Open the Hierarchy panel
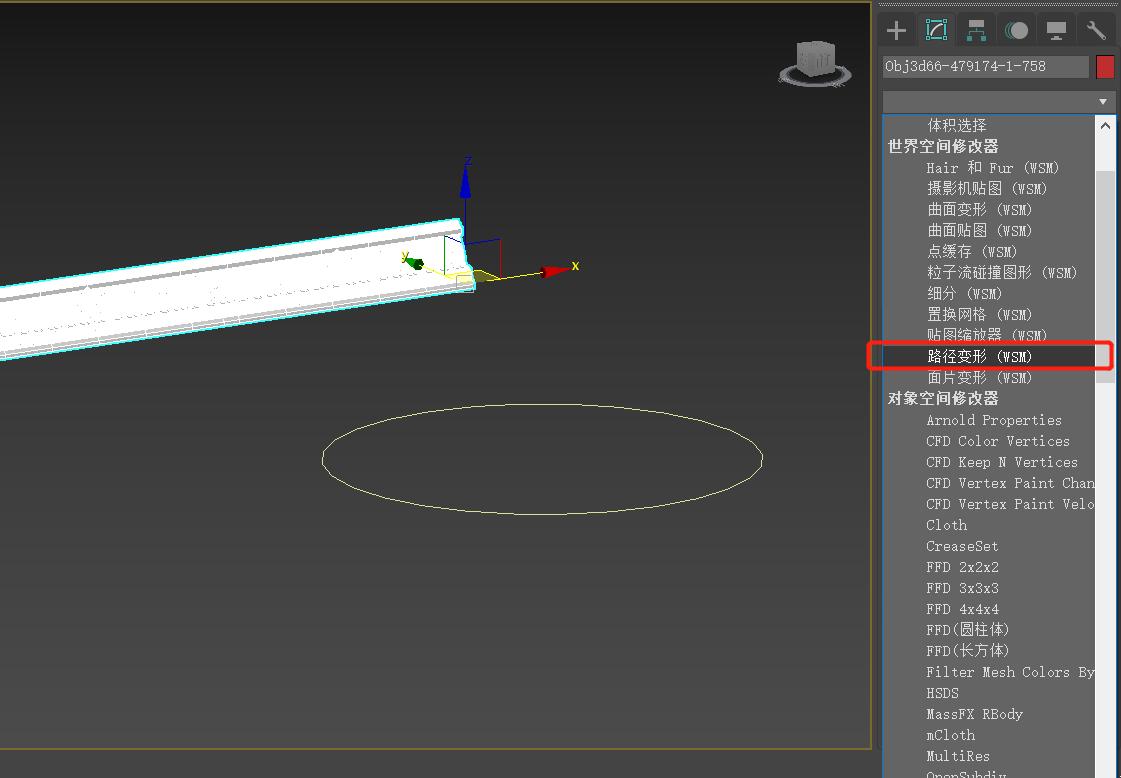Image resolution: width=1121 pixels, height=778 pixels. 976,30
